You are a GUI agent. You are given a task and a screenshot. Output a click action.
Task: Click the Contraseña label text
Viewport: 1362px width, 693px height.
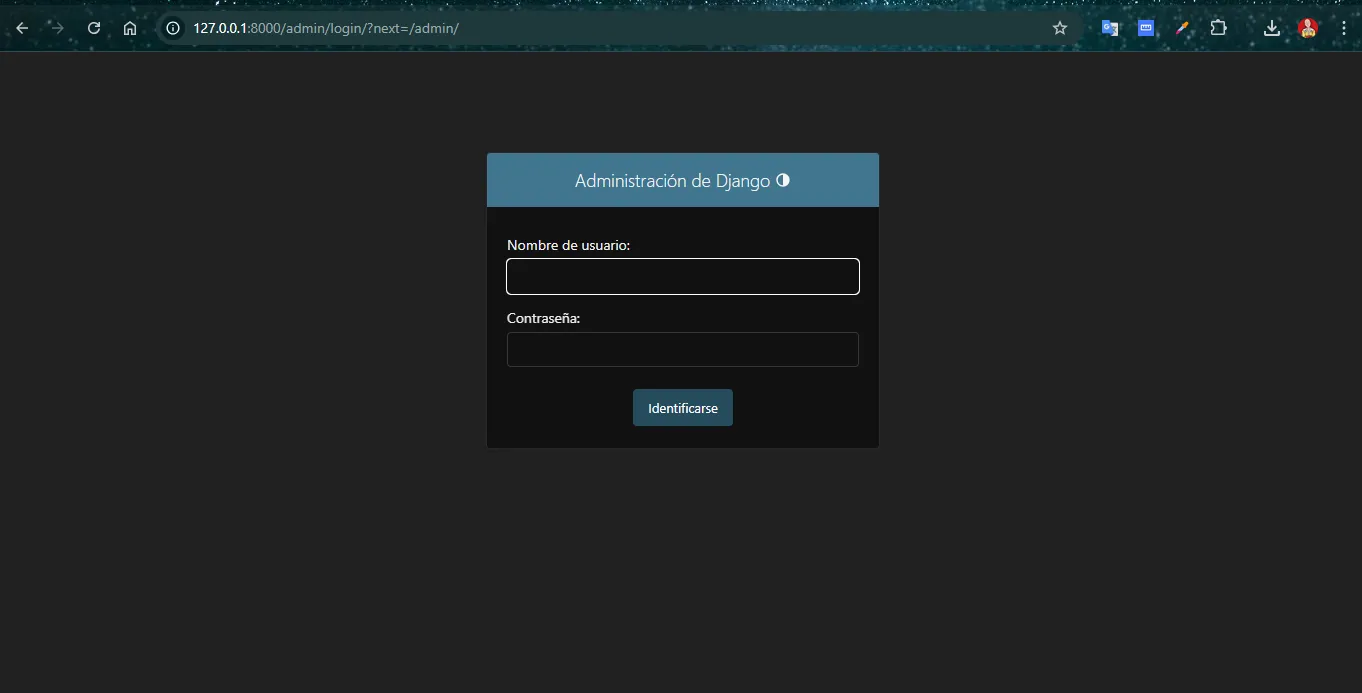(543, 318)
